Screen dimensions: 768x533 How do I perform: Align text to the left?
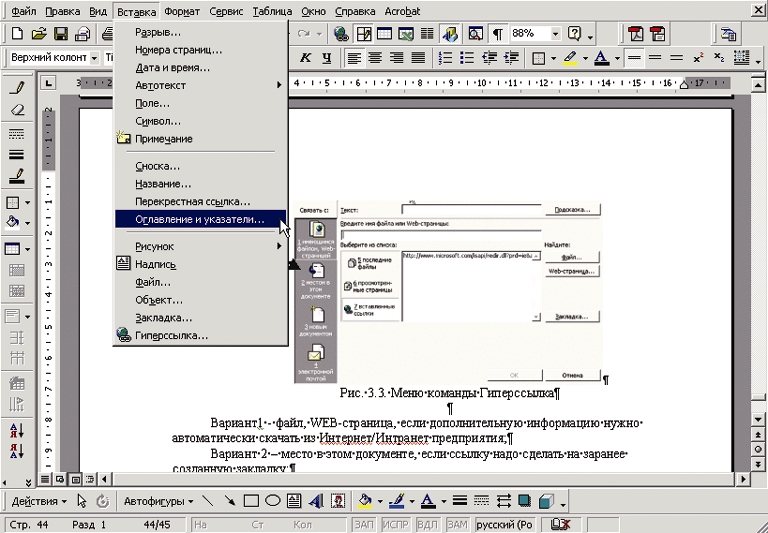coord(354,58)
